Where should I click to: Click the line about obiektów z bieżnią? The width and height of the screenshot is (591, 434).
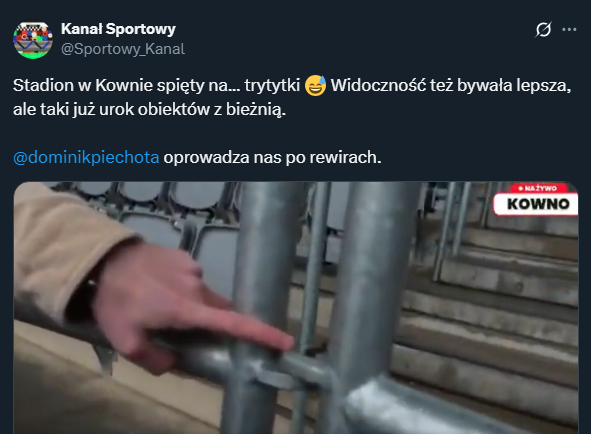tap(149, 110)
